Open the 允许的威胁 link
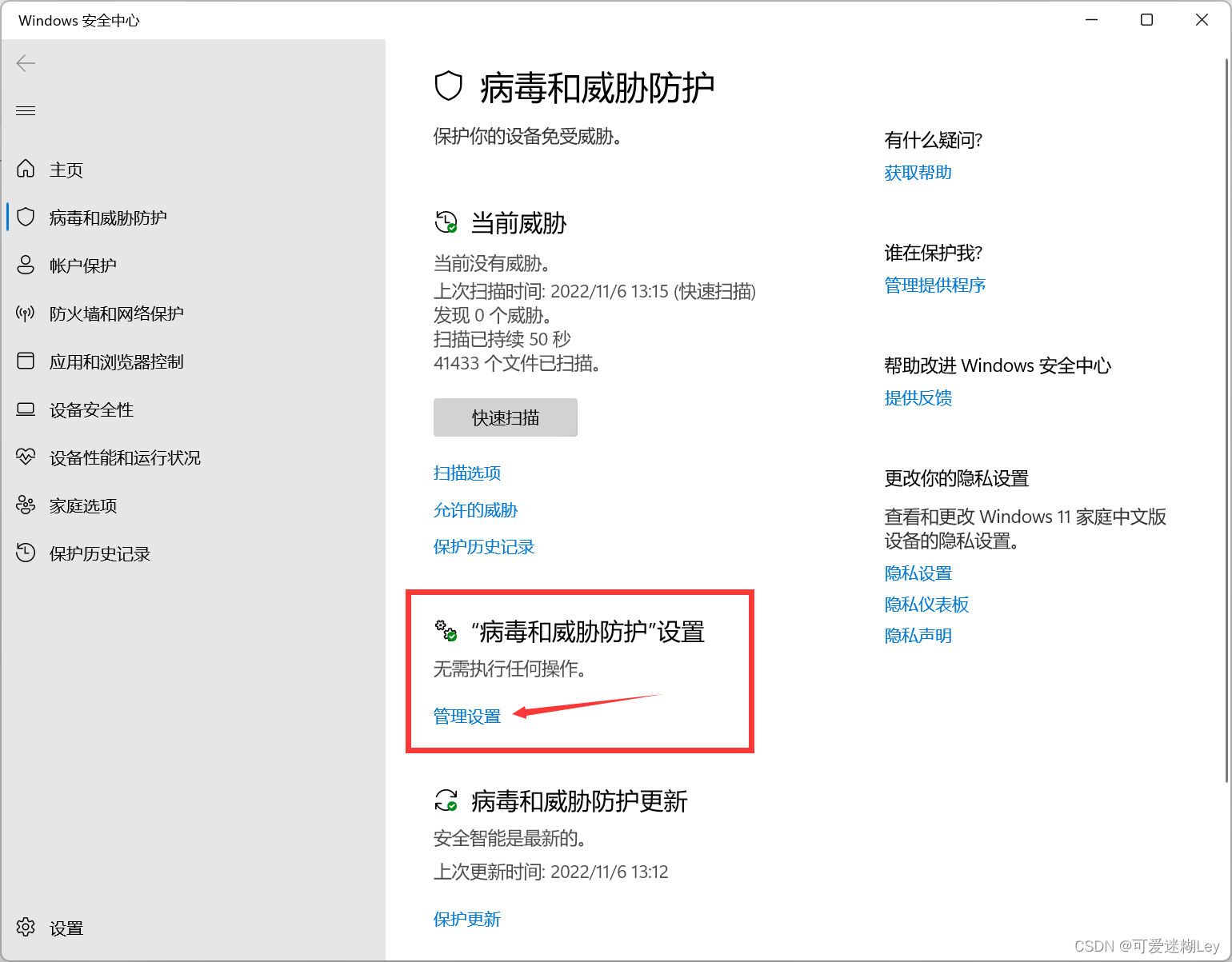 [475, 509]
